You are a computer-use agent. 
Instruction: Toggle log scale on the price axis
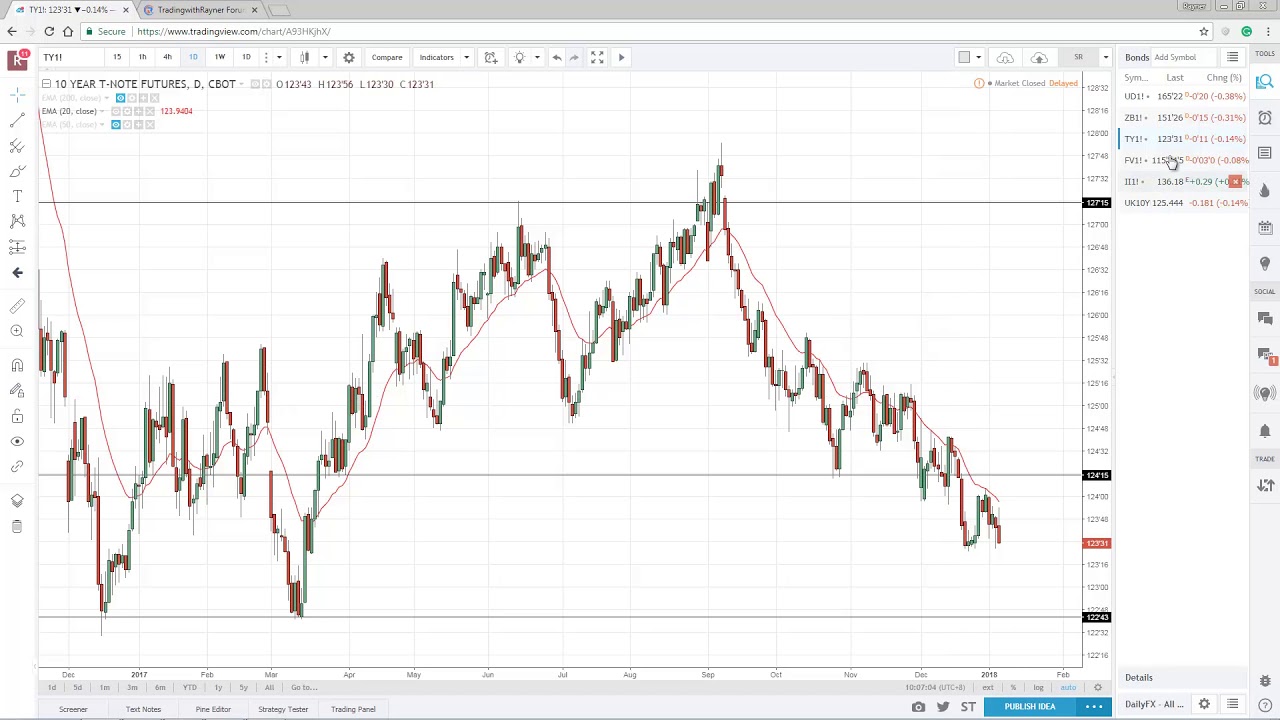(x=1038, y=687)
